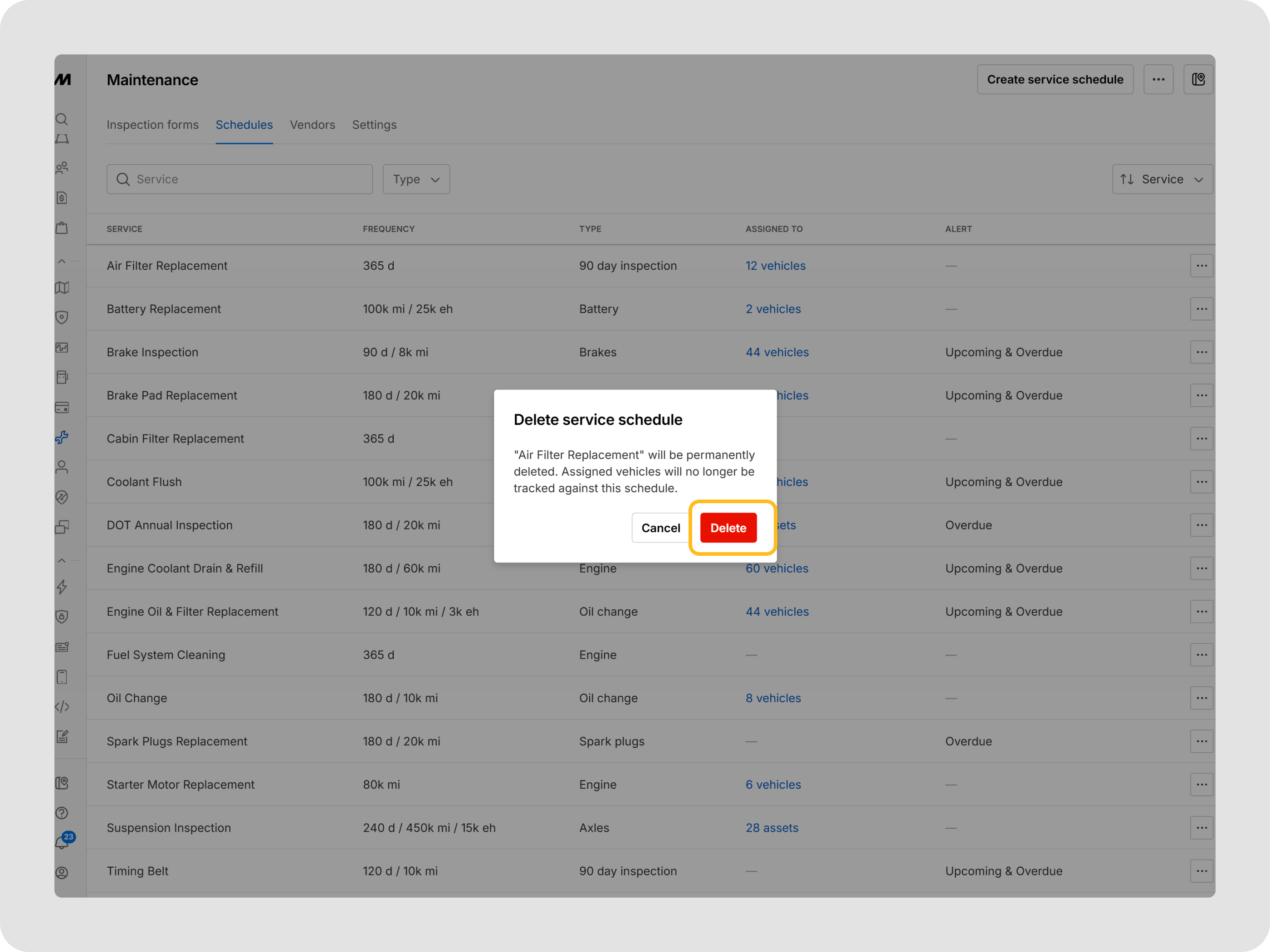Click the Coolant Flush service name
1270x952 pixels.
tap(144, 482)
